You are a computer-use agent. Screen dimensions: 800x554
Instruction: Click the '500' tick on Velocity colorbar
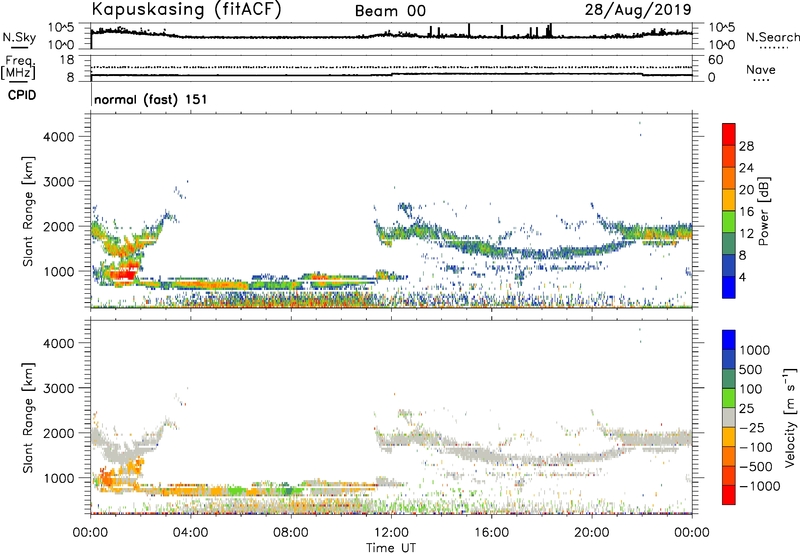coord(750,370)
